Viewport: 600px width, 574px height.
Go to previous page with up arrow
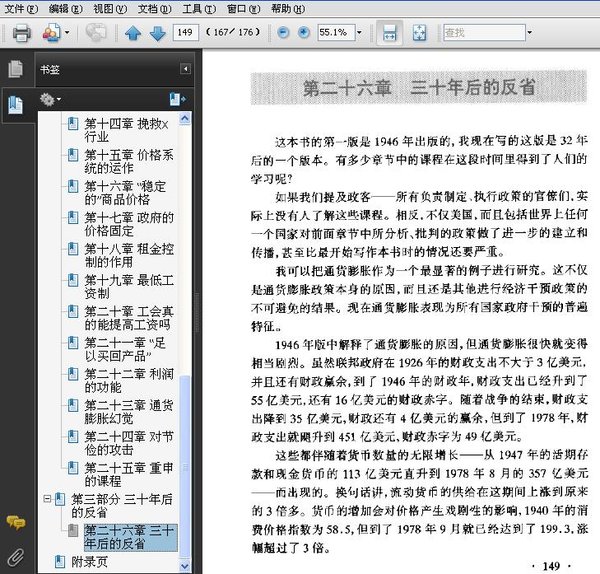click(133, 33)
